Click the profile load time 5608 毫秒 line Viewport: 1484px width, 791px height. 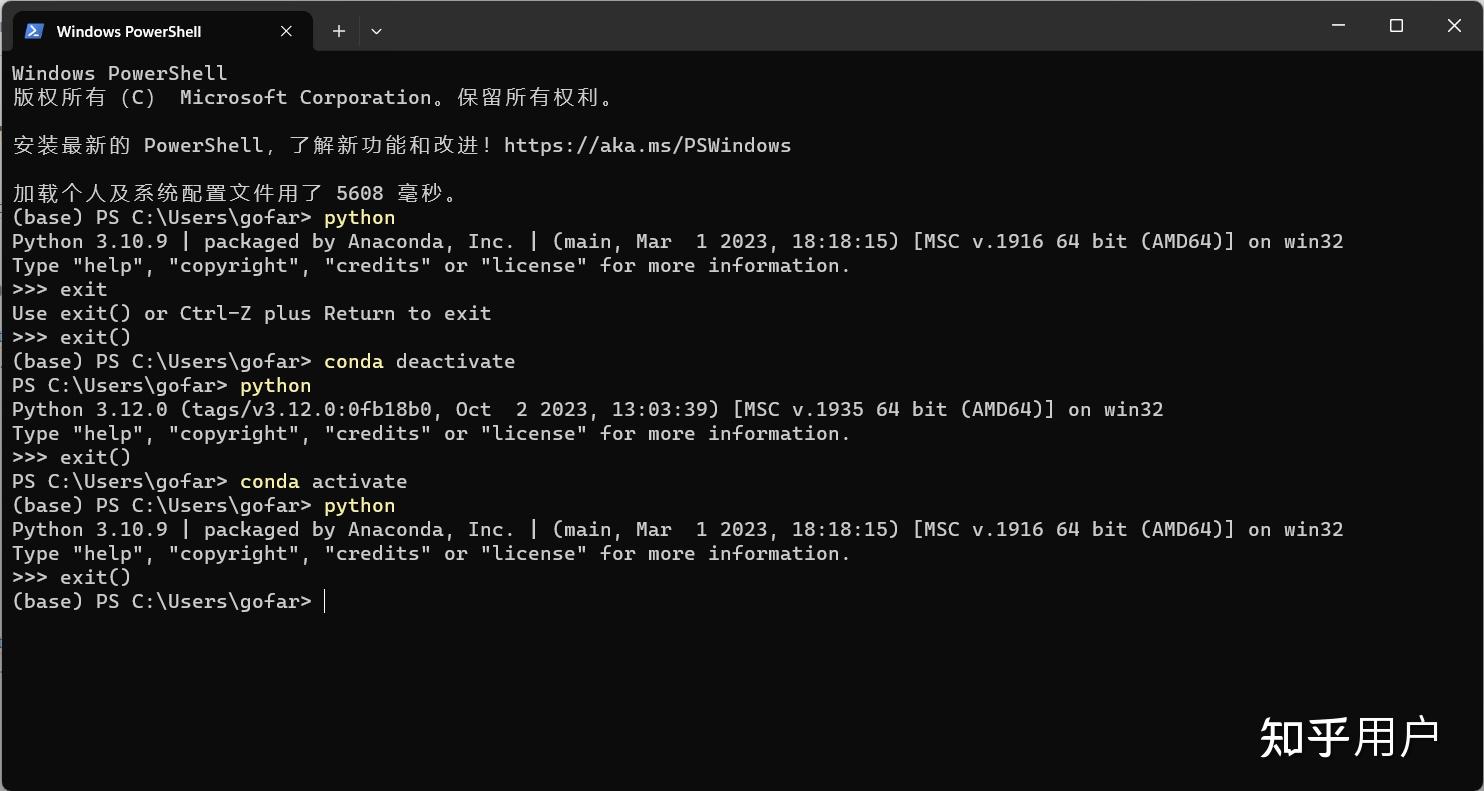pos(235,193)
